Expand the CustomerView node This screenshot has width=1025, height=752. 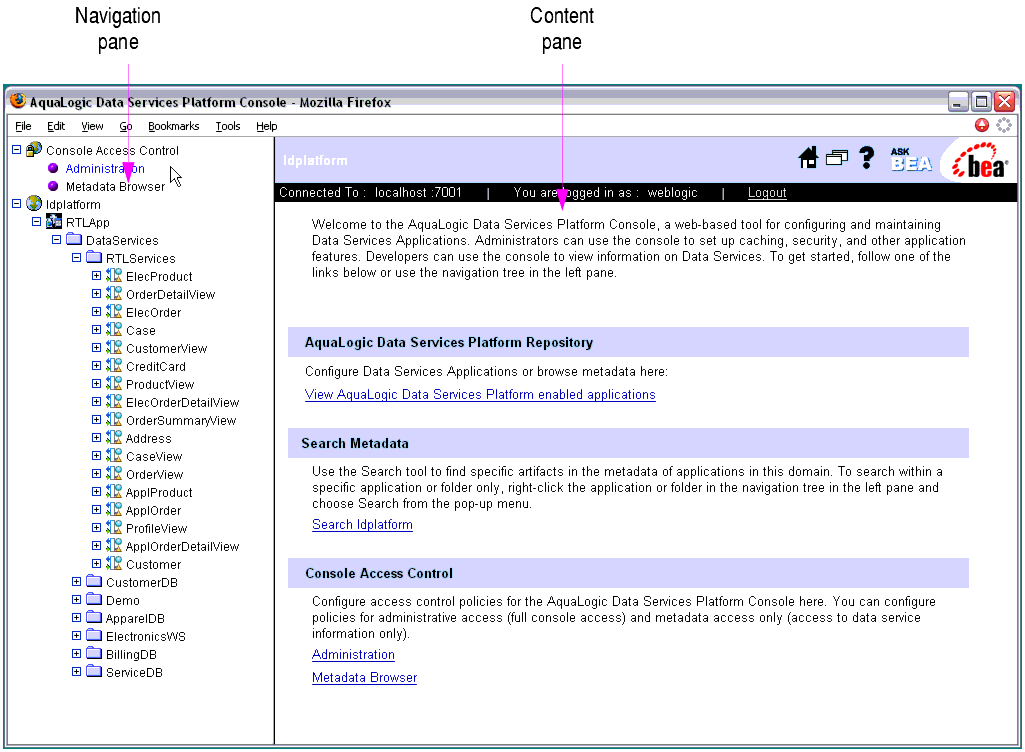(96, 348)
